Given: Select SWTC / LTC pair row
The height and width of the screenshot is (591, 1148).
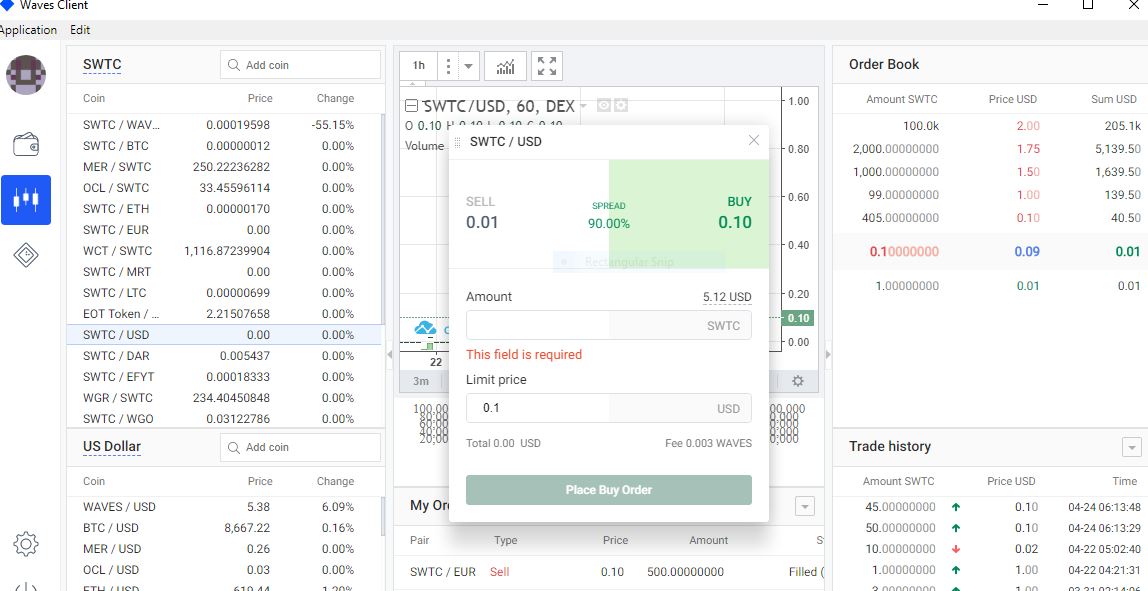Looking at the screenshot, I should [x=224, y=293].
